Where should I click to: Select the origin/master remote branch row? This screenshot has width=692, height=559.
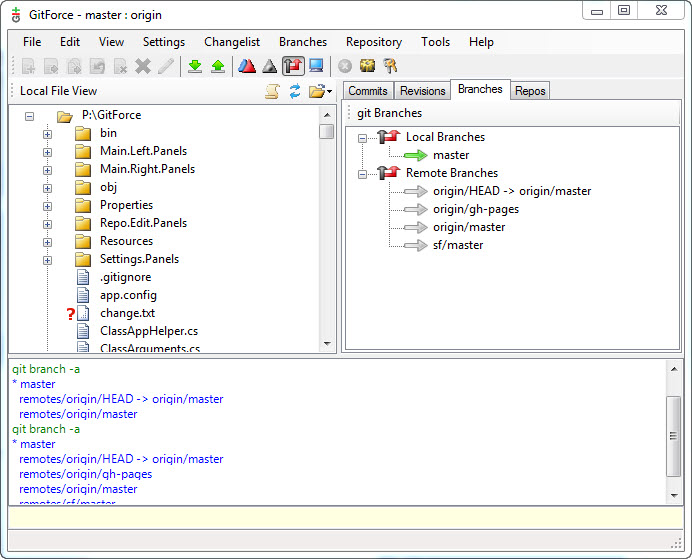(x=469, y=227)
